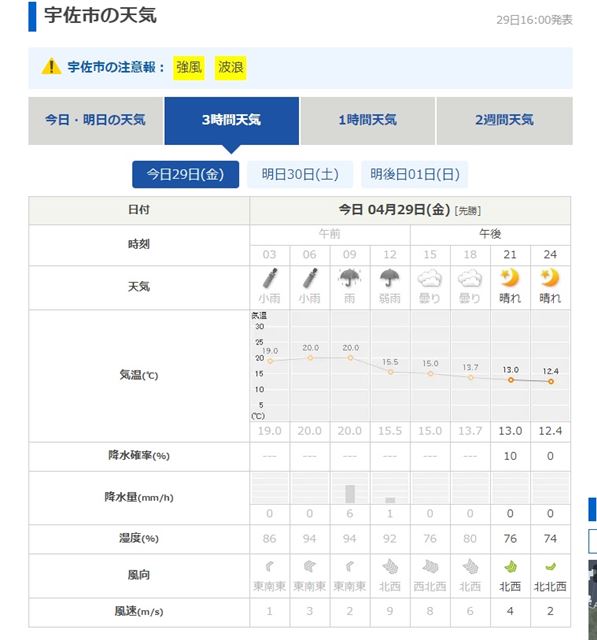Open the 2週間天気 tab
Image resolution: width=597 pixels, height=640 pixels.
504,120
